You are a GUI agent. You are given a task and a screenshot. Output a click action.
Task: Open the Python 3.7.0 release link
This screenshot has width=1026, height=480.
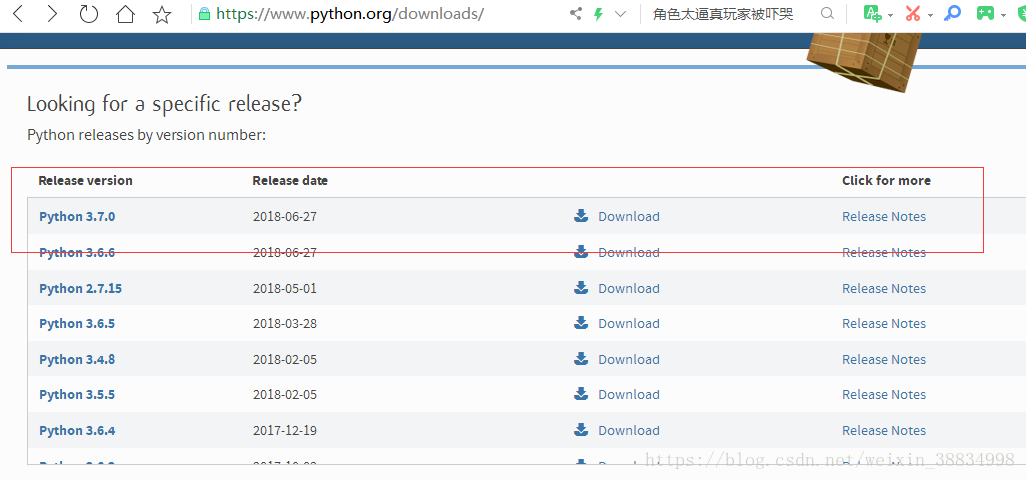[x=77, y=216]
